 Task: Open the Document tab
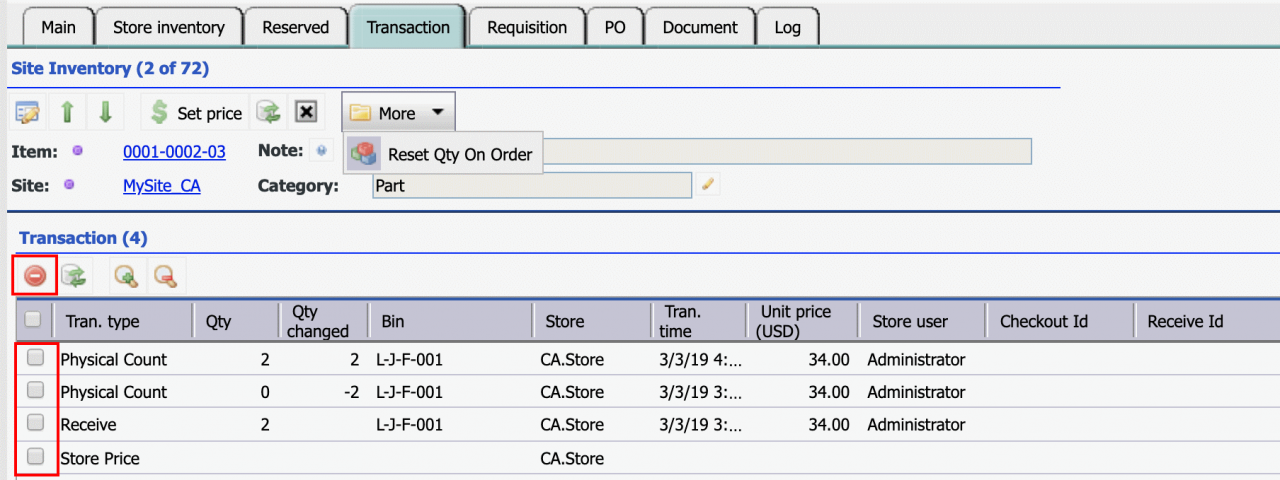point(700,27)
